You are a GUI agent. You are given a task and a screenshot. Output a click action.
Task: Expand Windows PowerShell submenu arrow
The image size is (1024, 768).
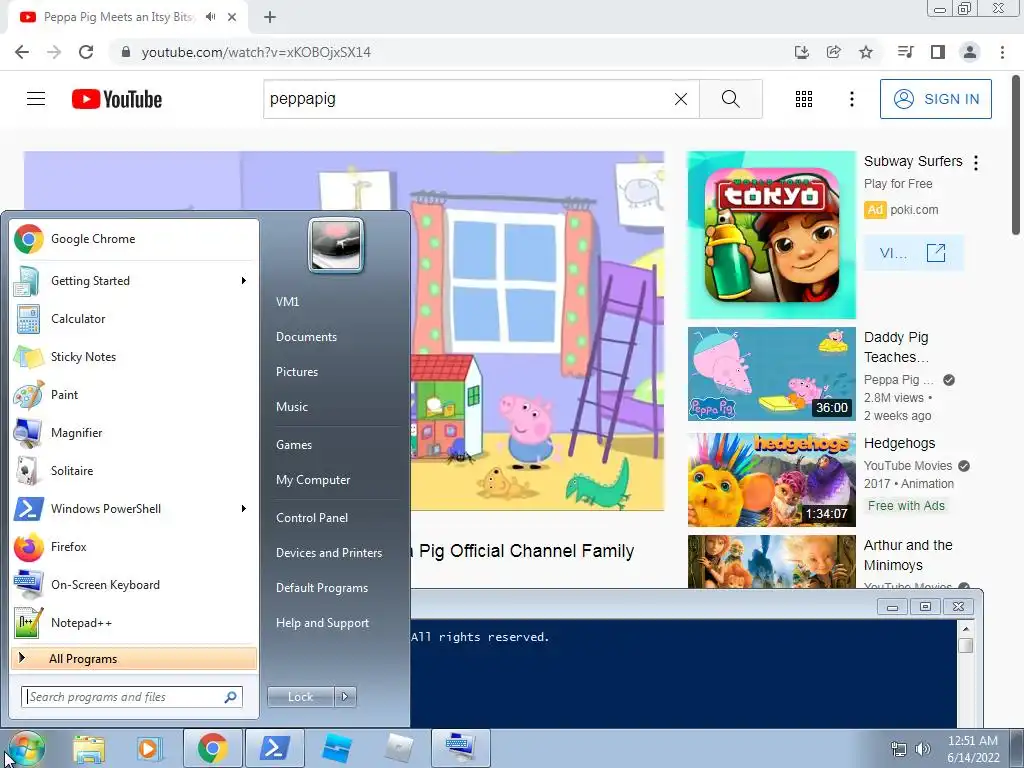click(x=244, y=509)
